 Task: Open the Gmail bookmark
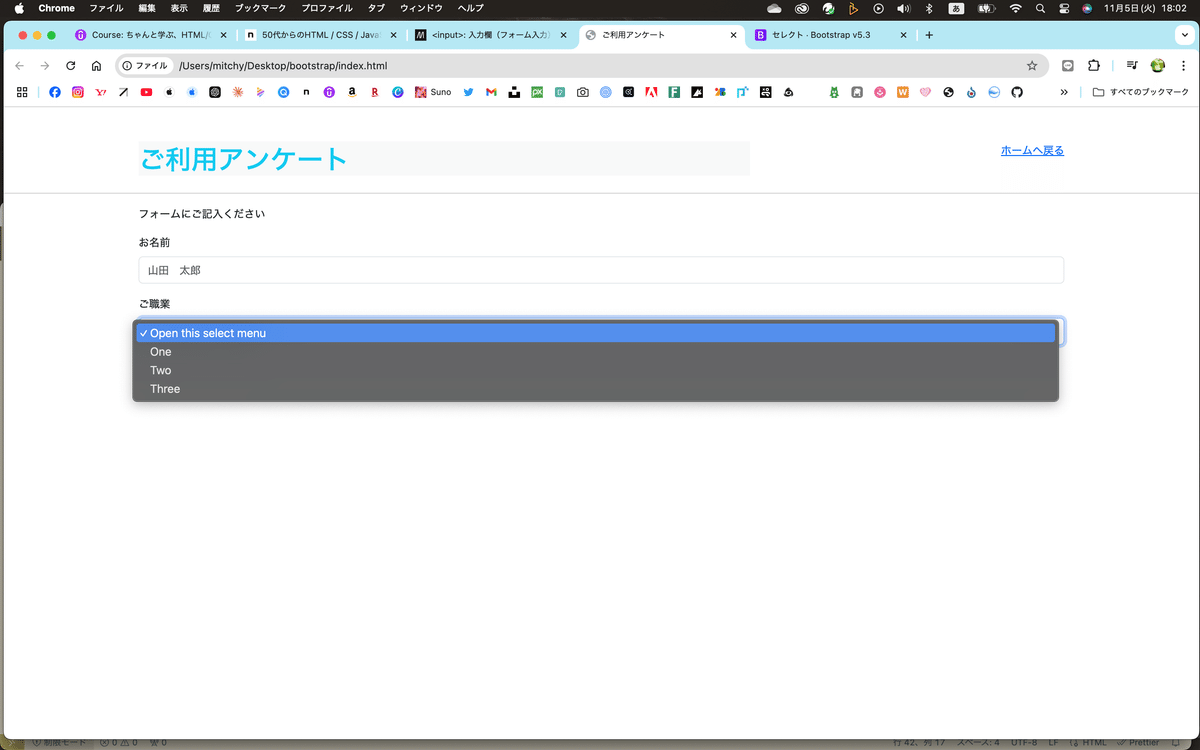pos(490,91)
